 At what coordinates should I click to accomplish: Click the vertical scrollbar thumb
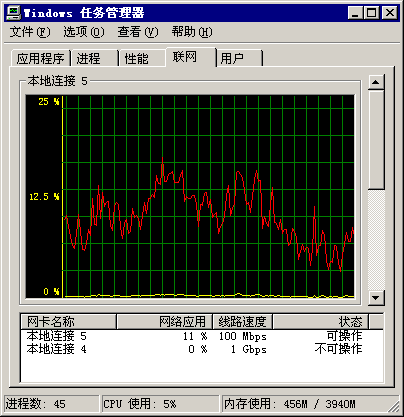click(376, 140)
